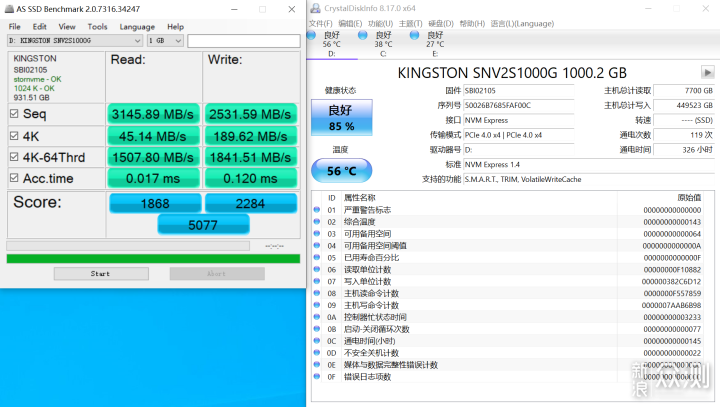The width and height of the screenshot is (720, 407).
Task: Click the green benchmark progress bar
Action: click(152, 258)
